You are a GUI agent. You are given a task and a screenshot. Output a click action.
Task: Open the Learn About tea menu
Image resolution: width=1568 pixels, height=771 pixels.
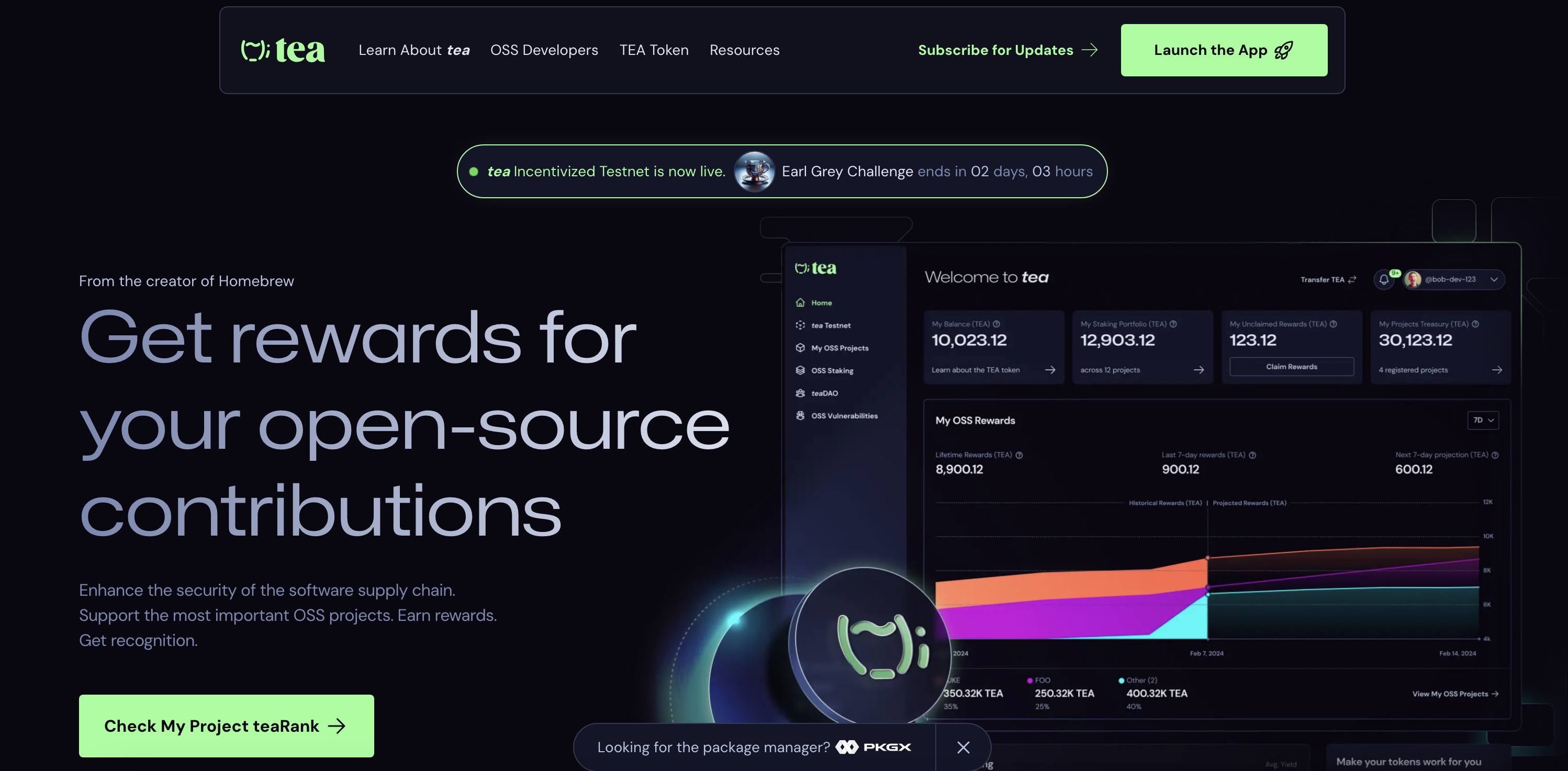414,51
